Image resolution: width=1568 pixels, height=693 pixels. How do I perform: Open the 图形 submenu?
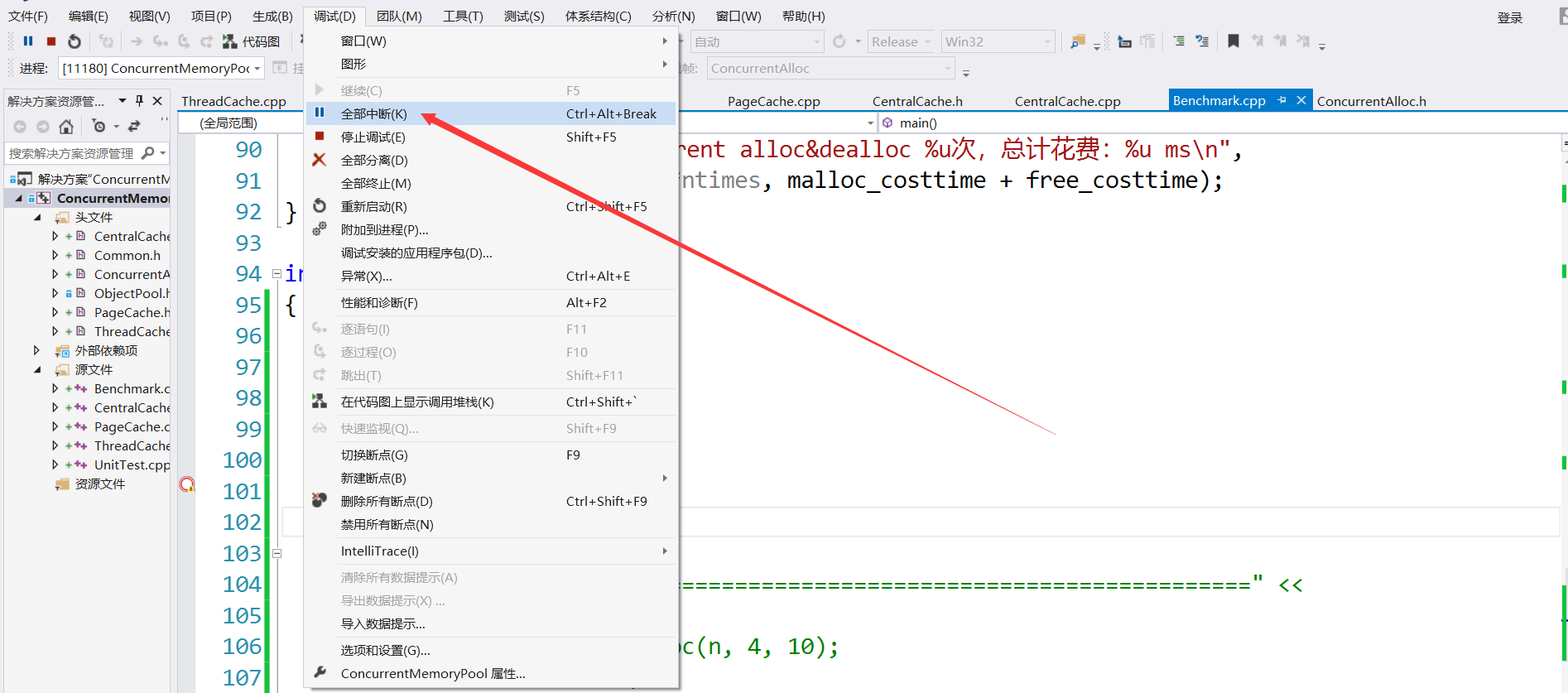(x=492, y=64)
